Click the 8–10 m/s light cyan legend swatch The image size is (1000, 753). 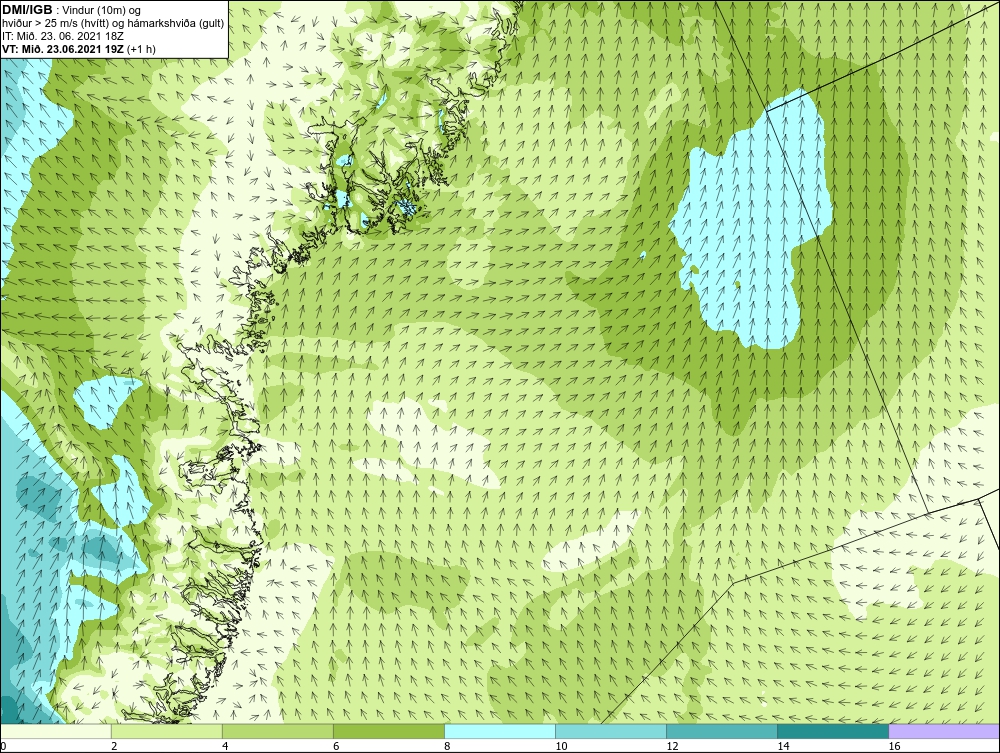point(499,731)
